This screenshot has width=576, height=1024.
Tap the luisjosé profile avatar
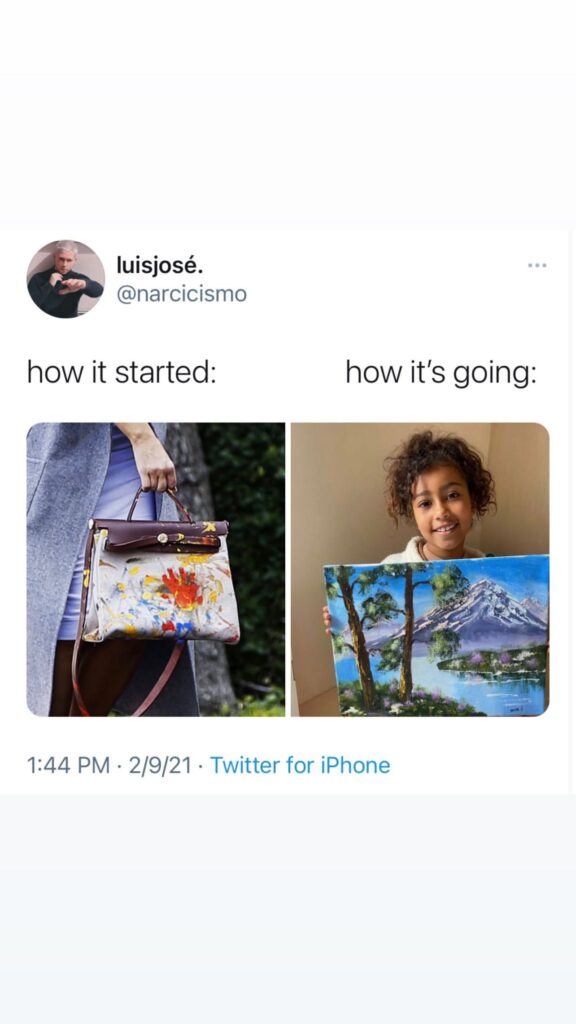(65, 279)
